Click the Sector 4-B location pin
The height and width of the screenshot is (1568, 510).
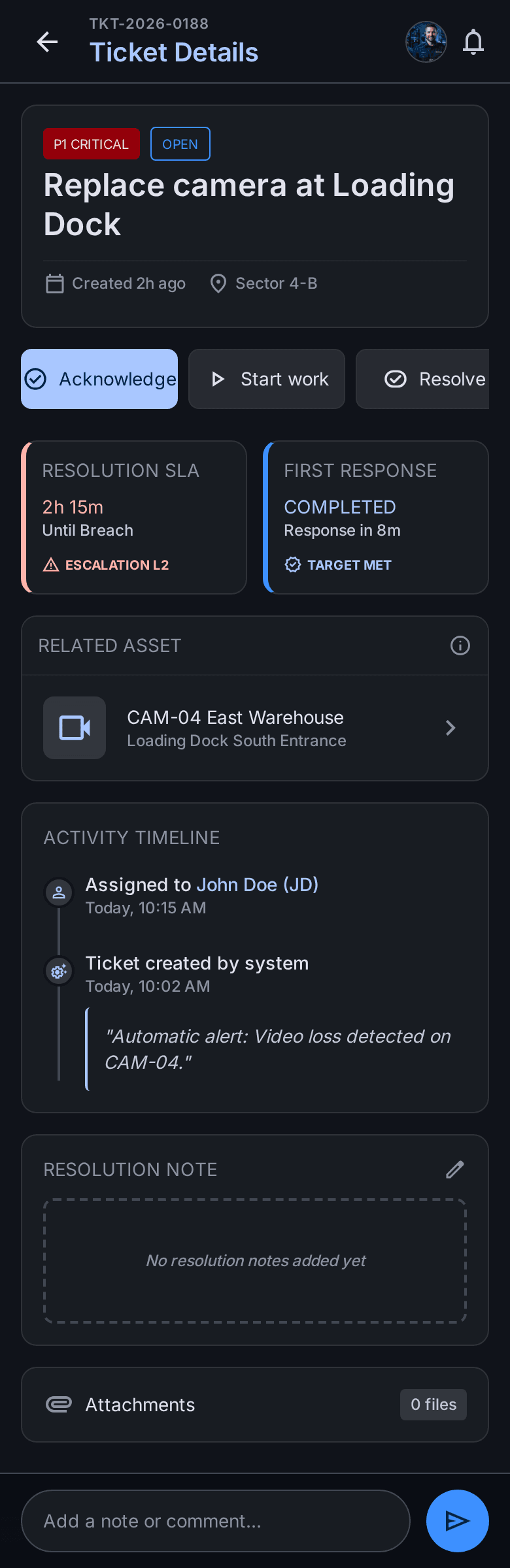pos(218,284)
